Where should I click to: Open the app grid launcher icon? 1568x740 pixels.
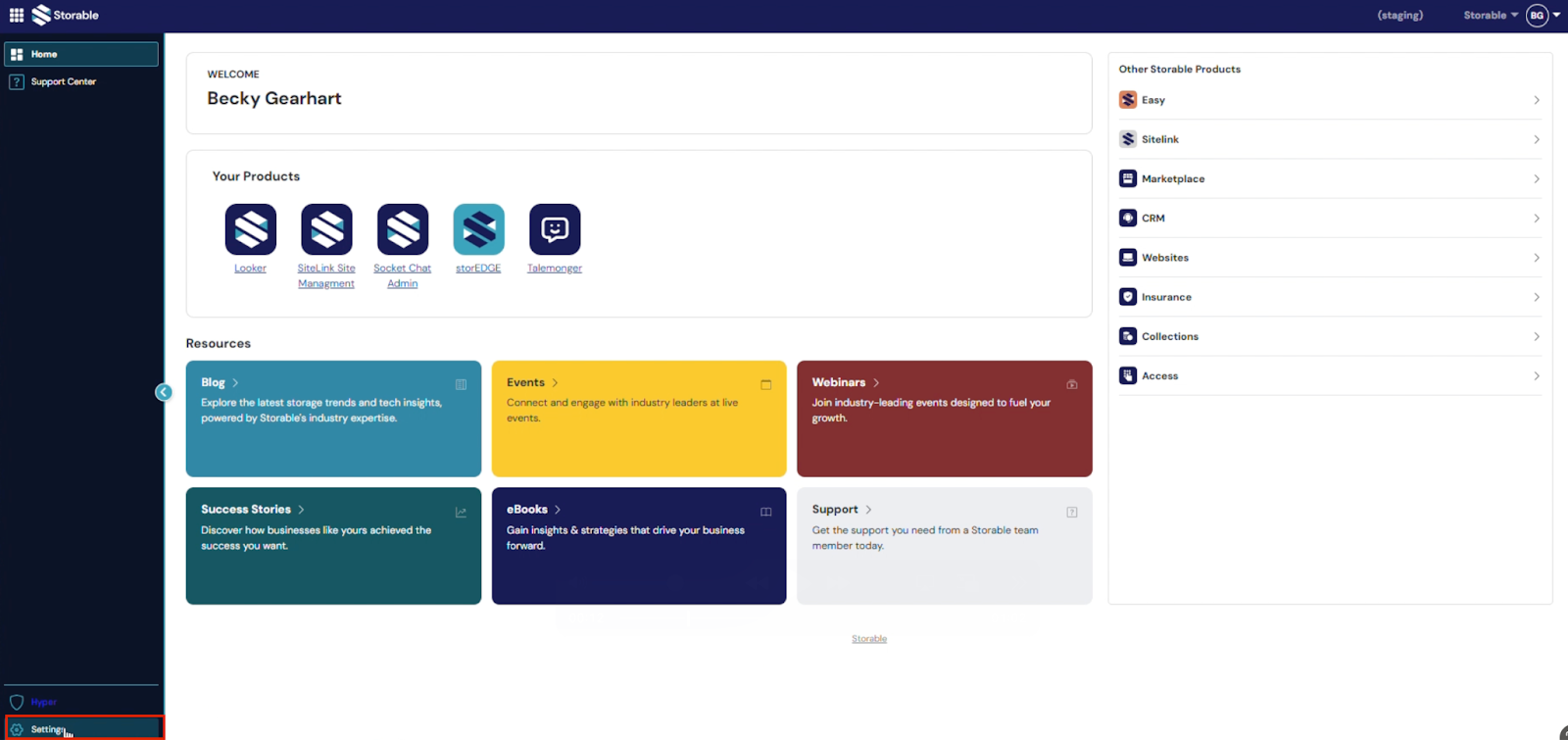[17, 15]
